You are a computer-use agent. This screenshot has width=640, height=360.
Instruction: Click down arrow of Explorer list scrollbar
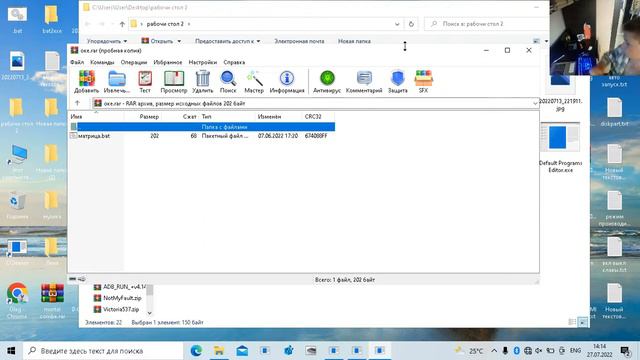[149, 313]
